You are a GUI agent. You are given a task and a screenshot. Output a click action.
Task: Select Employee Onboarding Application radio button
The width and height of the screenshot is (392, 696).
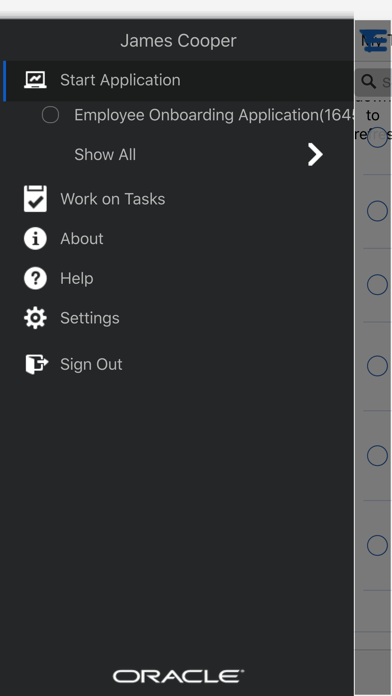(50, 115)
